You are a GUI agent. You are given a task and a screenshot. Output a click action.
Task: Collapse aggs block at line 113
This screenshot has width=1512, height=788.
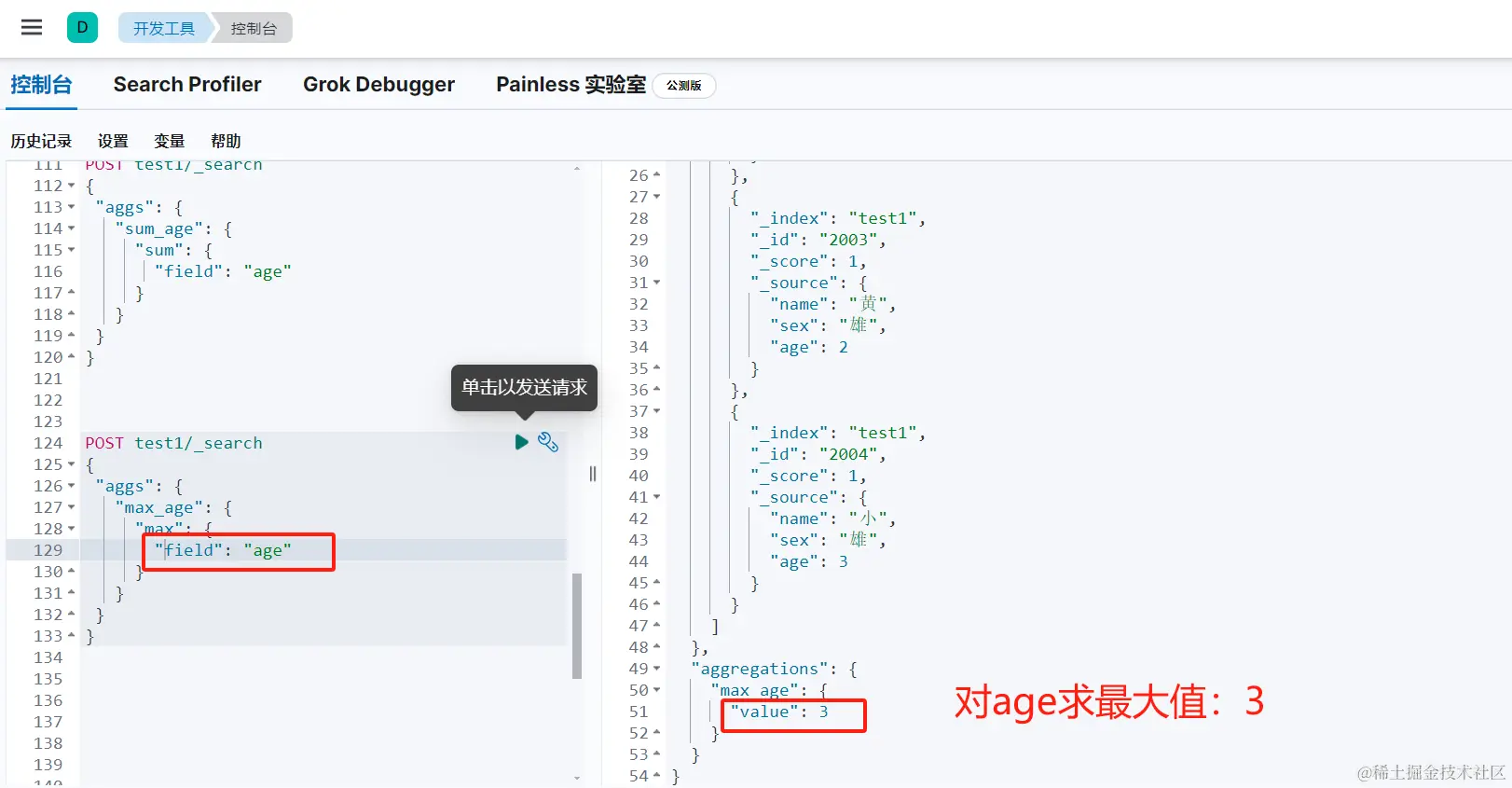[71, 207]
